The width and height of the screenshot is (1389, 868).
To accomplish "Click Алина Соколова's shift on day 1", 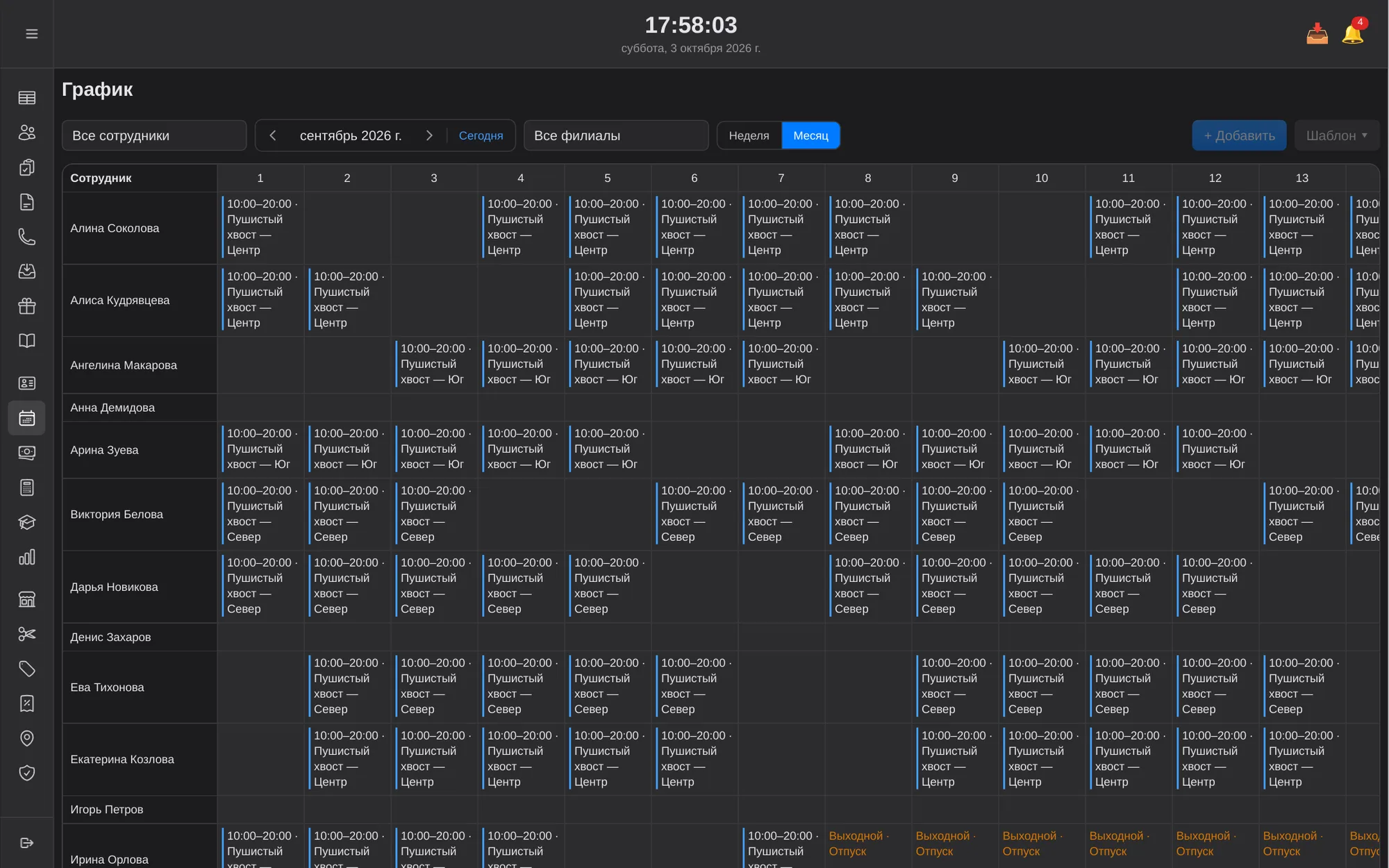I will click(x=261, y=227).
